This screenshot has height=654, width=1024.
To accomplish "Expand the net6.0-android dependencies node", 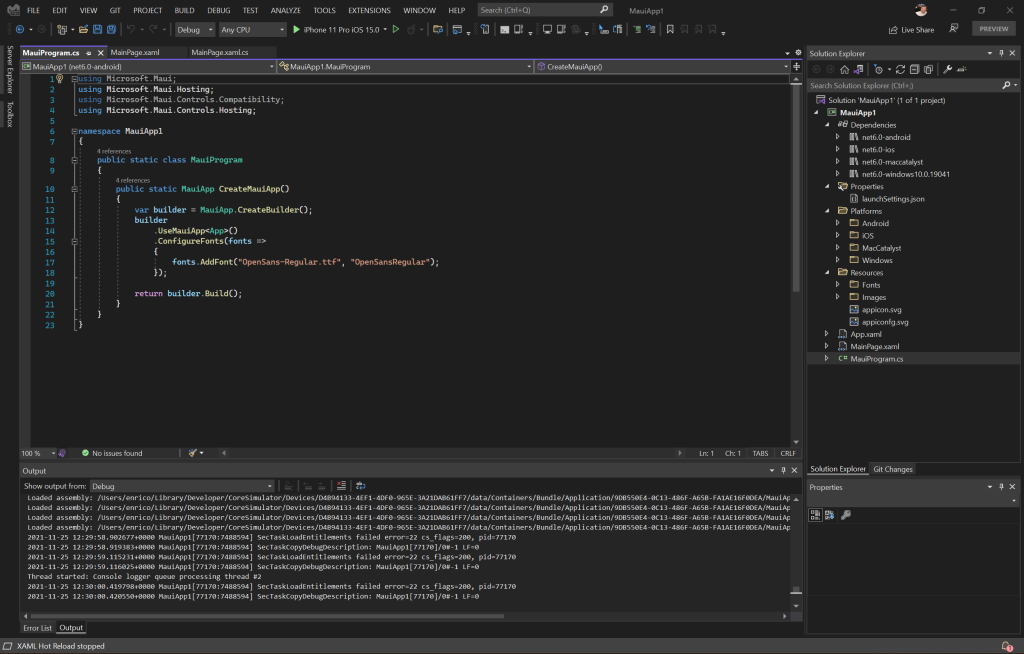I will click(x=837, y=136).
